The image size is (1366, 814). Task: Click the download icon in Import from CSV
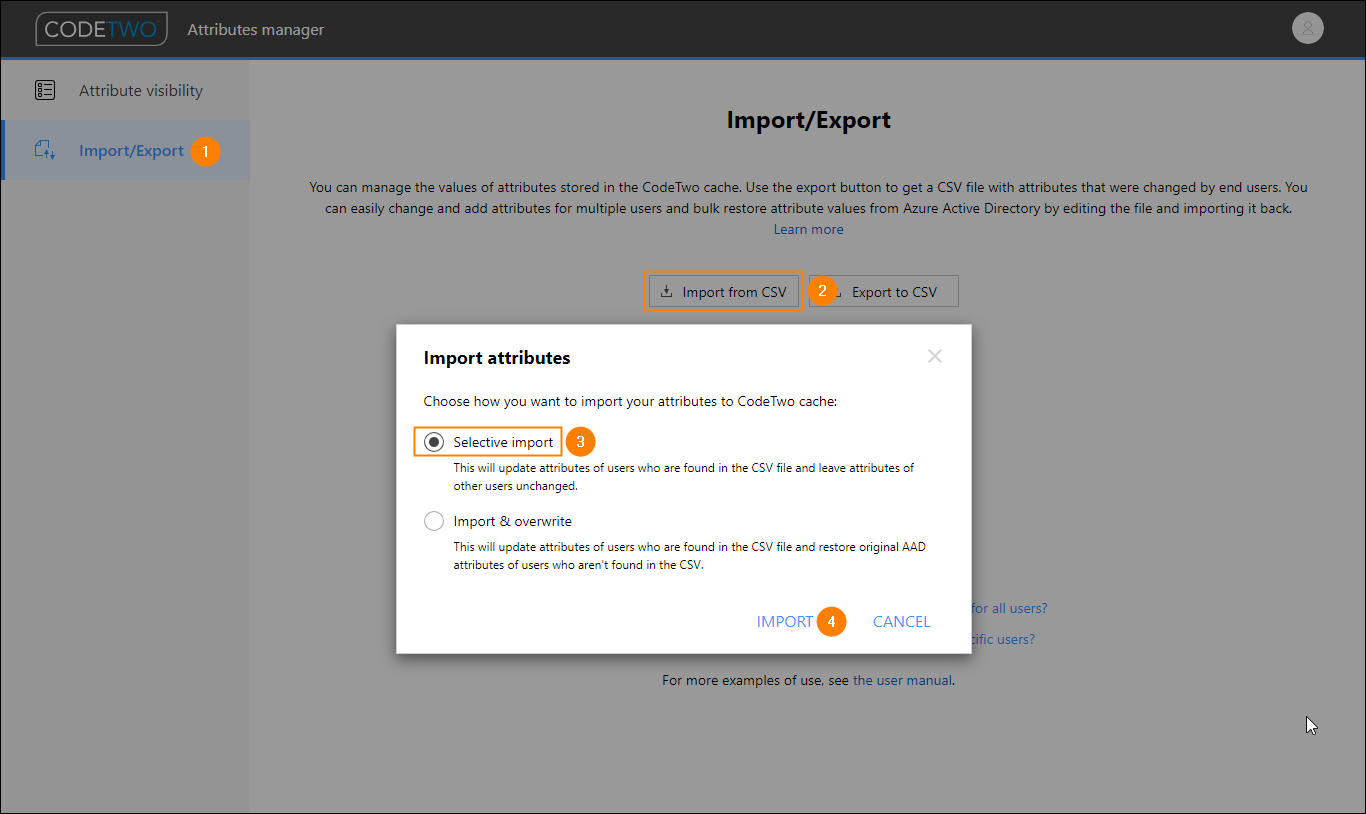667,292
